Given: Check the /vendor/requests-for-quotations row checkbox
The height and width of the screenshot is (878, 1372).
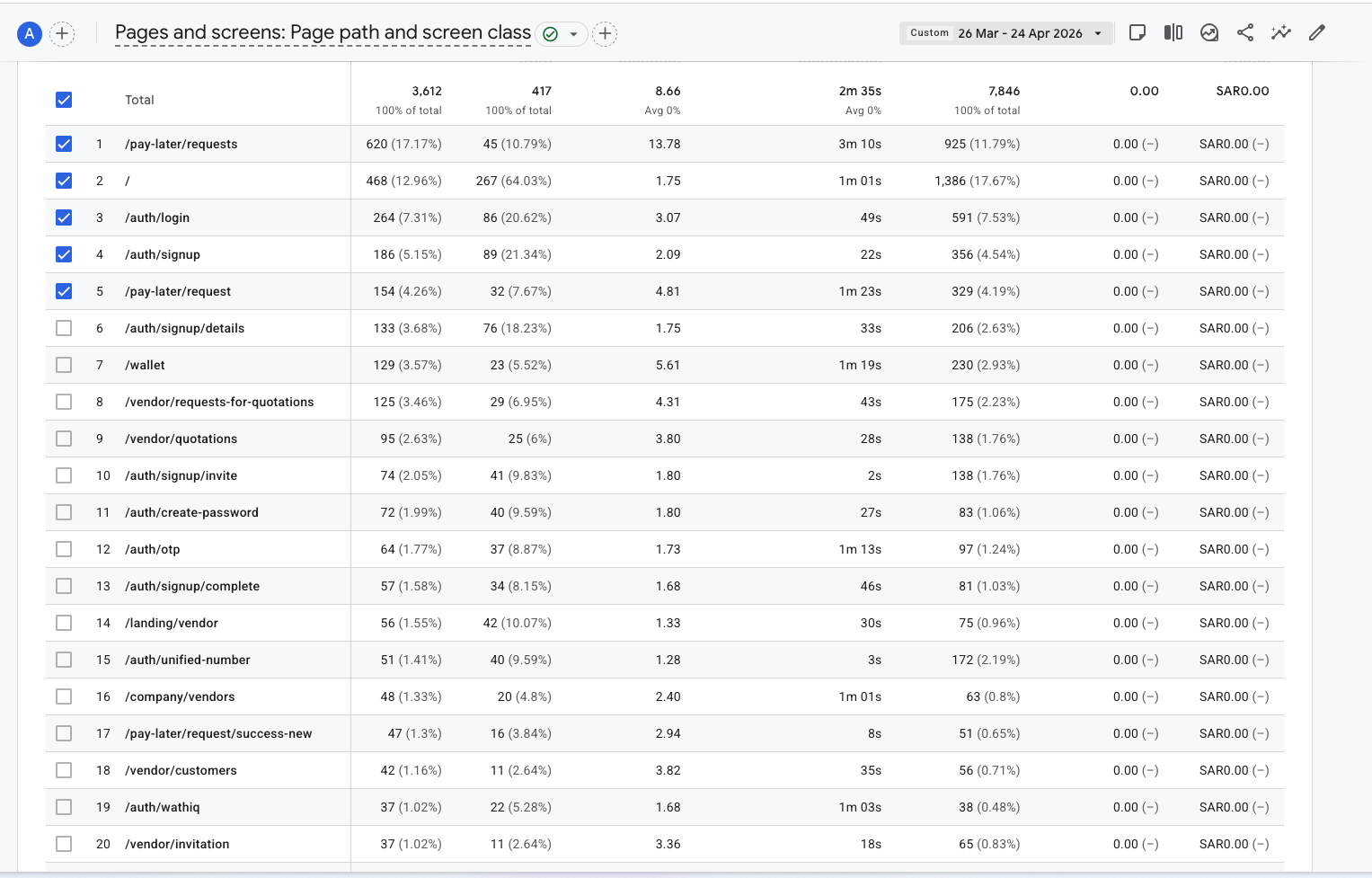Looking at the screenshot, I should [64, 402].
